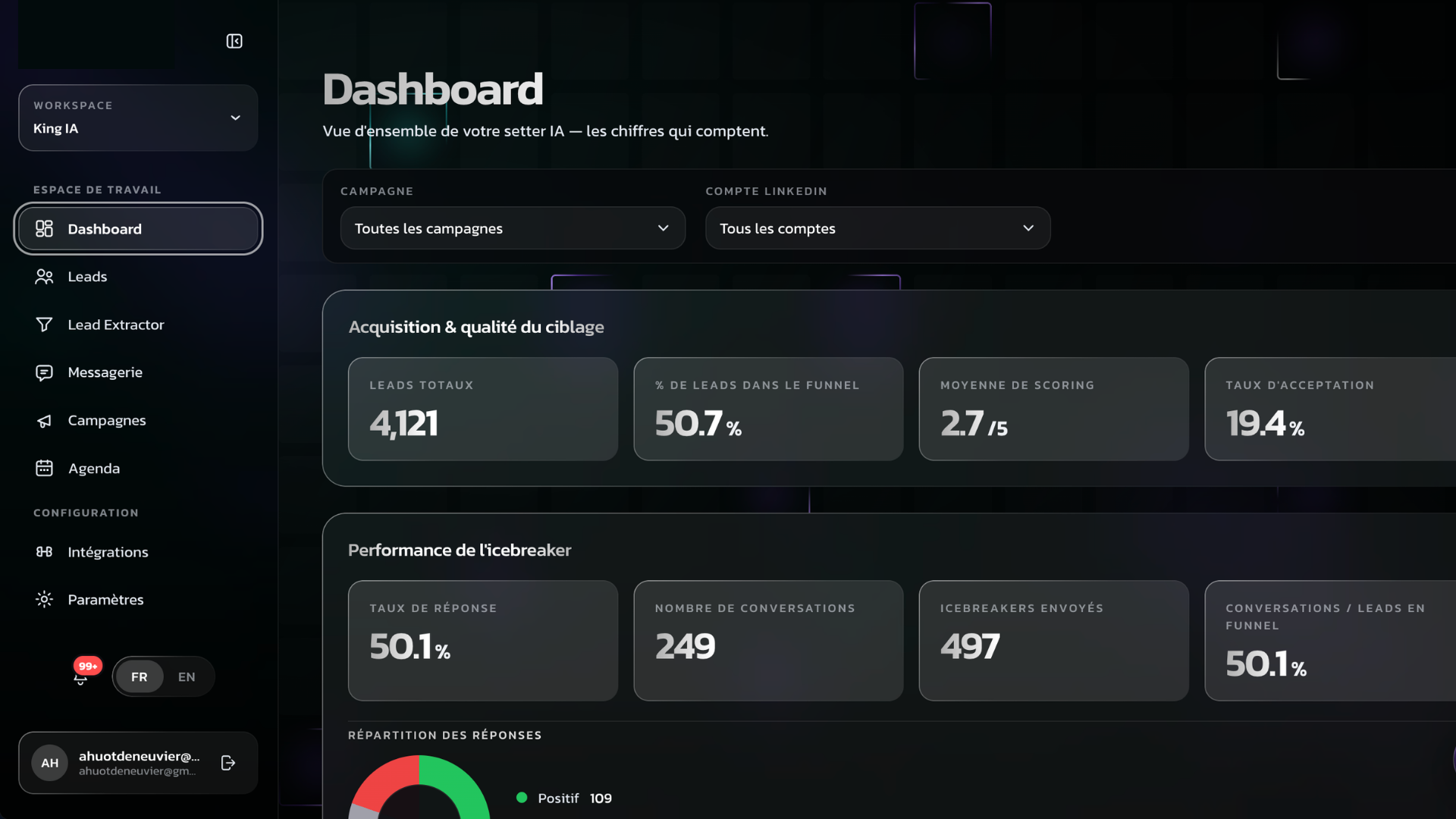Collapse the sidebar panel icon
The width and height of the screenshot is (1456, 819).
234,41
